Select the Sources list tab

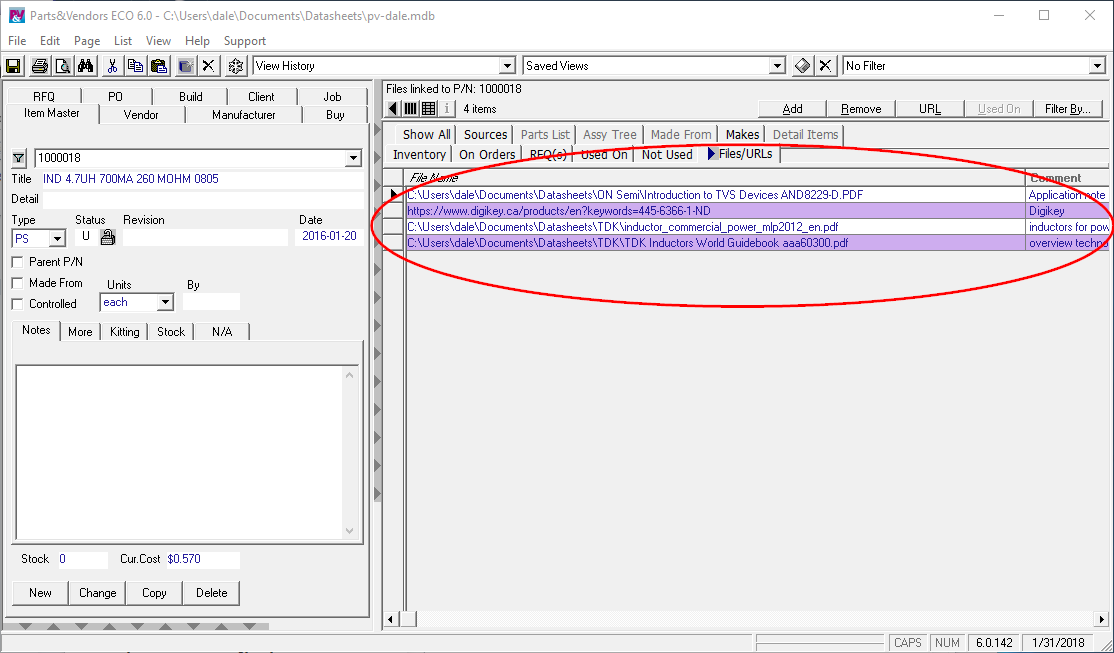[485, 134]
